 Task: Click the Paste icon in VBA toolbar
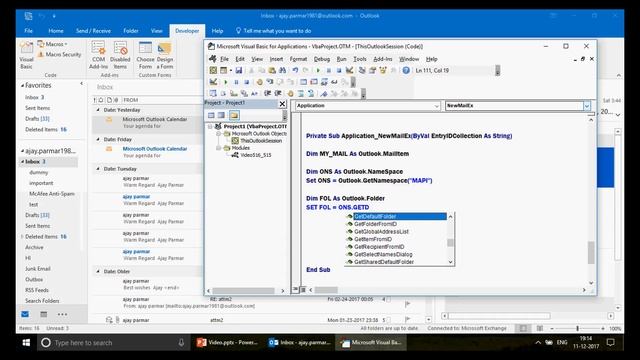[x=272, y=70]
